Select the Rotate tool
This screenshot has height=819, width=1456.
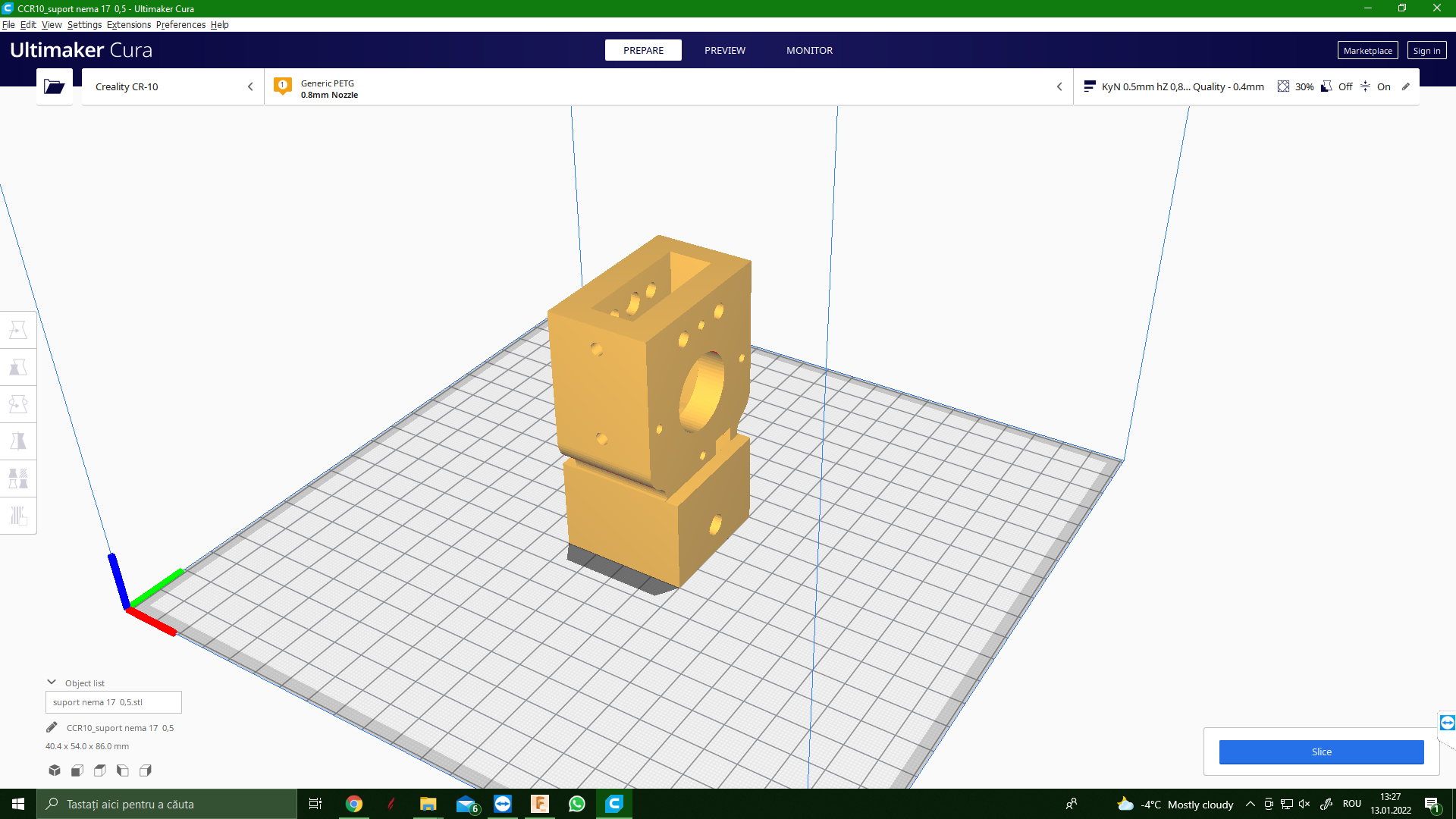coord(18,404)
